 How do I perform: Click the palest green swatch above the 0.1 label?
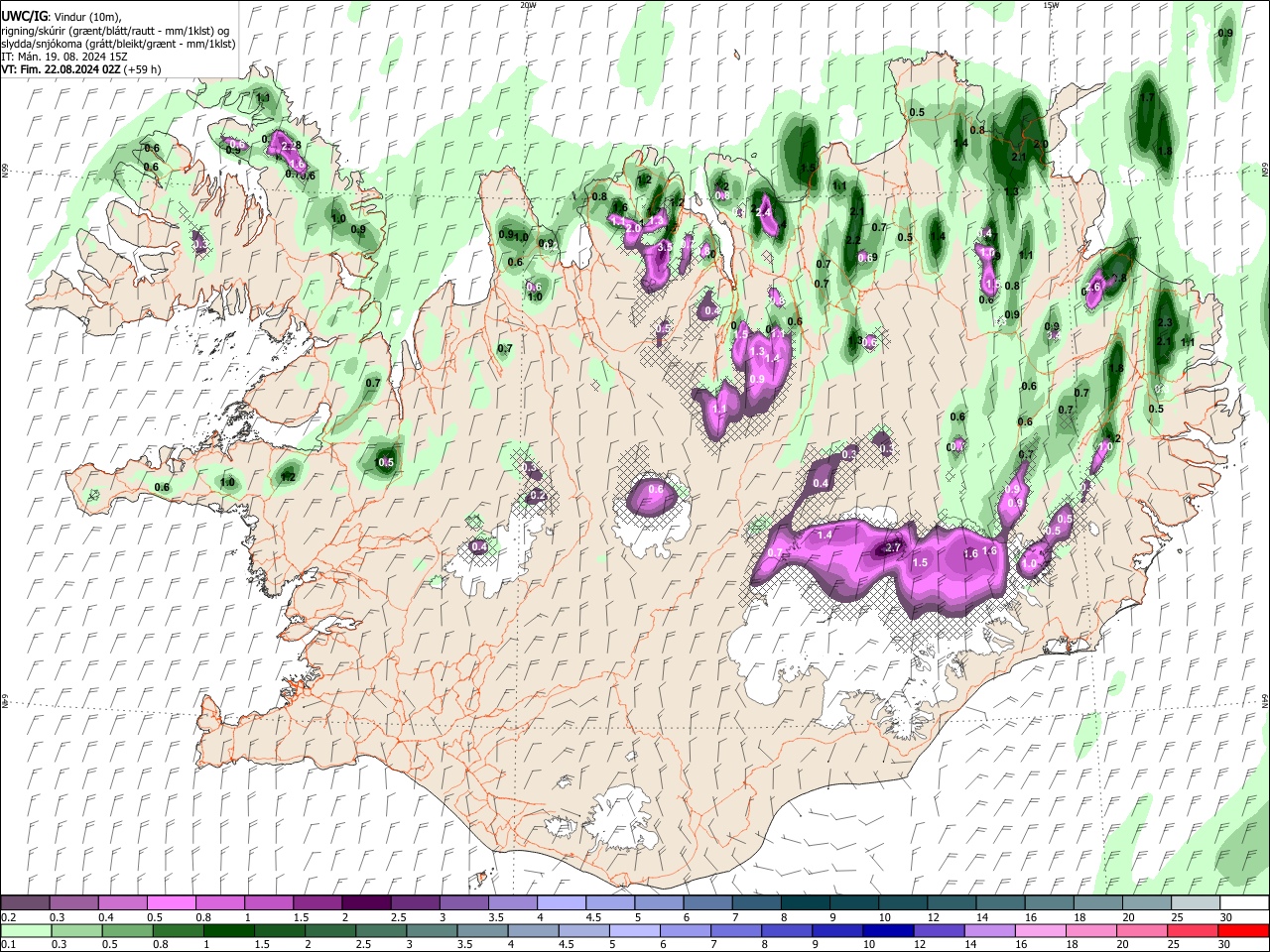26,930
